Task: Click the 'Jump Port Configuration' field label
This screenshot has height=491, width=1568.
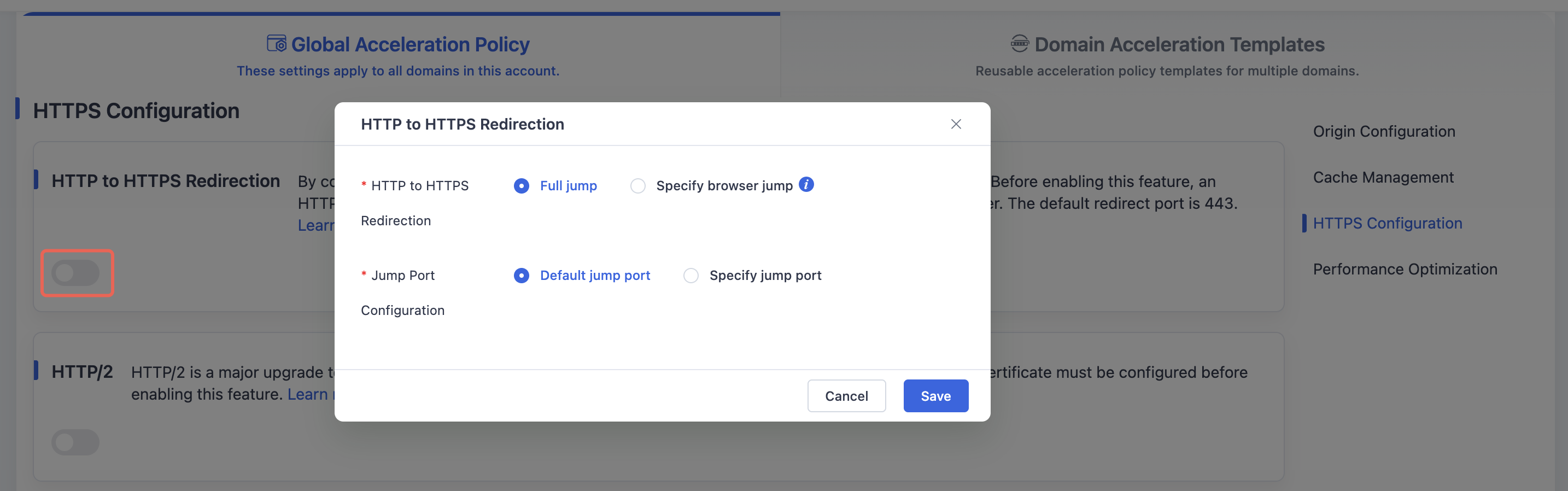Action: [402, 293]
